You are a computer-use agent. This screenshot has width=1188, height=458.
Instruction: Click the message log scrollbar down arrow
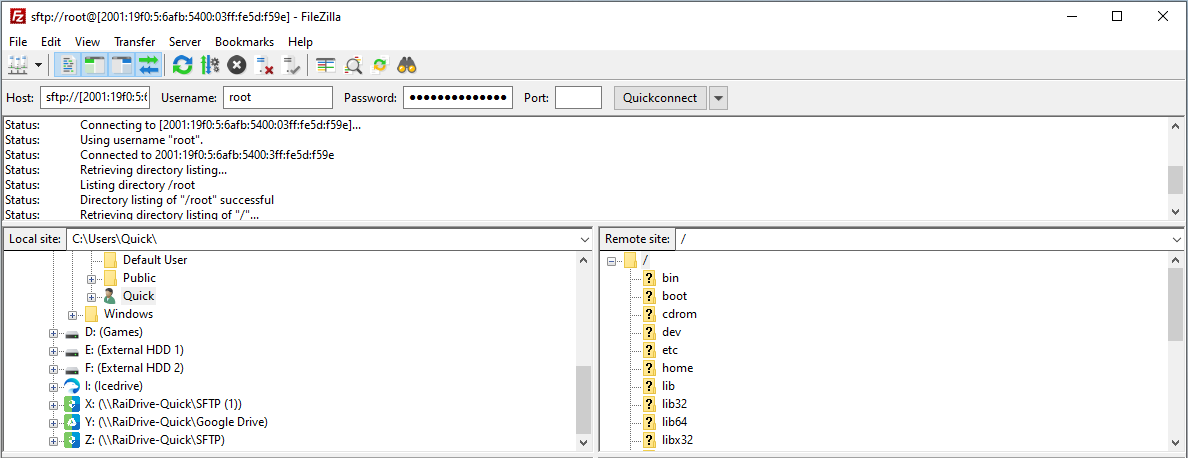coord(1175,212)
